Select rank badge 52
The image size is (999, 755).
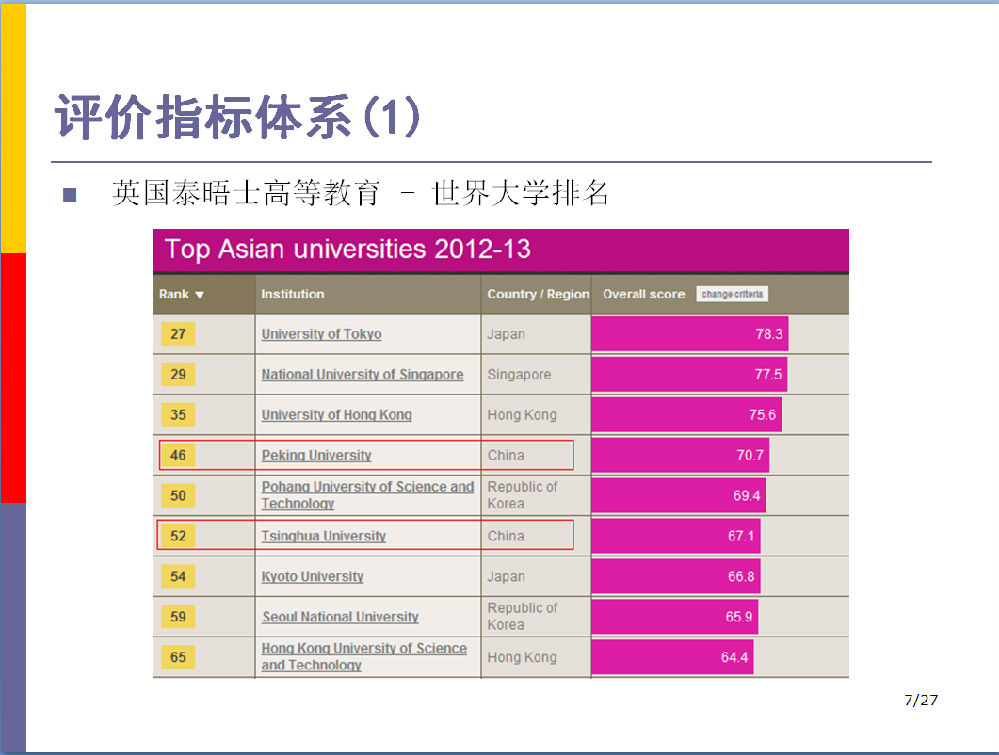pyautogui.click(x=178, y=536)
